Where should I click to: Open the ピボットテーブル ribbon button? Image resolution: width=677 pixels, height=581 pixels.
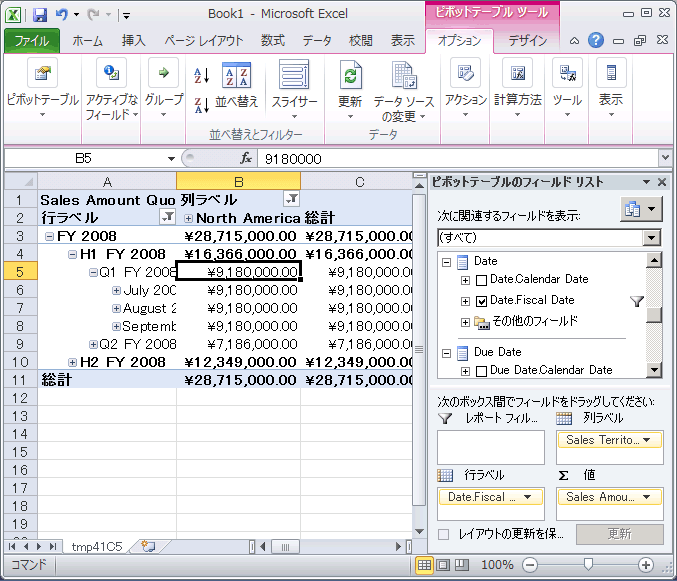tap(42, 88)
